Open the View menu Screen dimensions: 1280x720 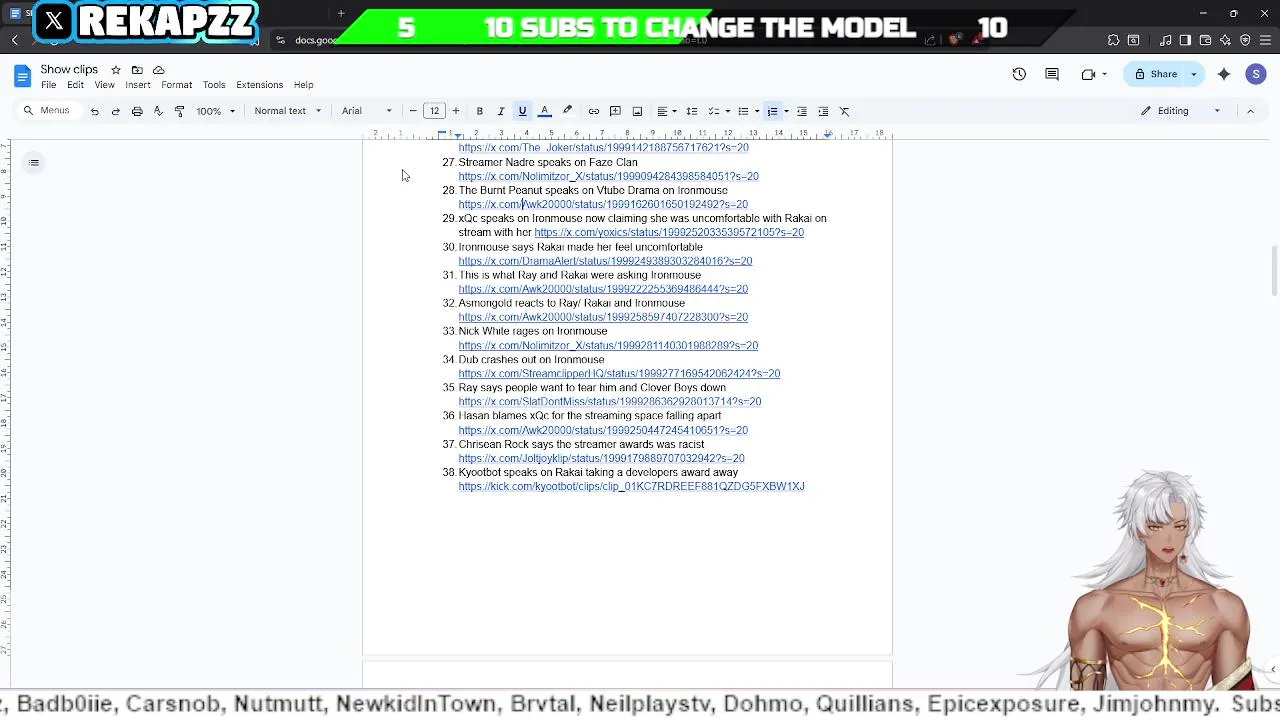(104, 85)
